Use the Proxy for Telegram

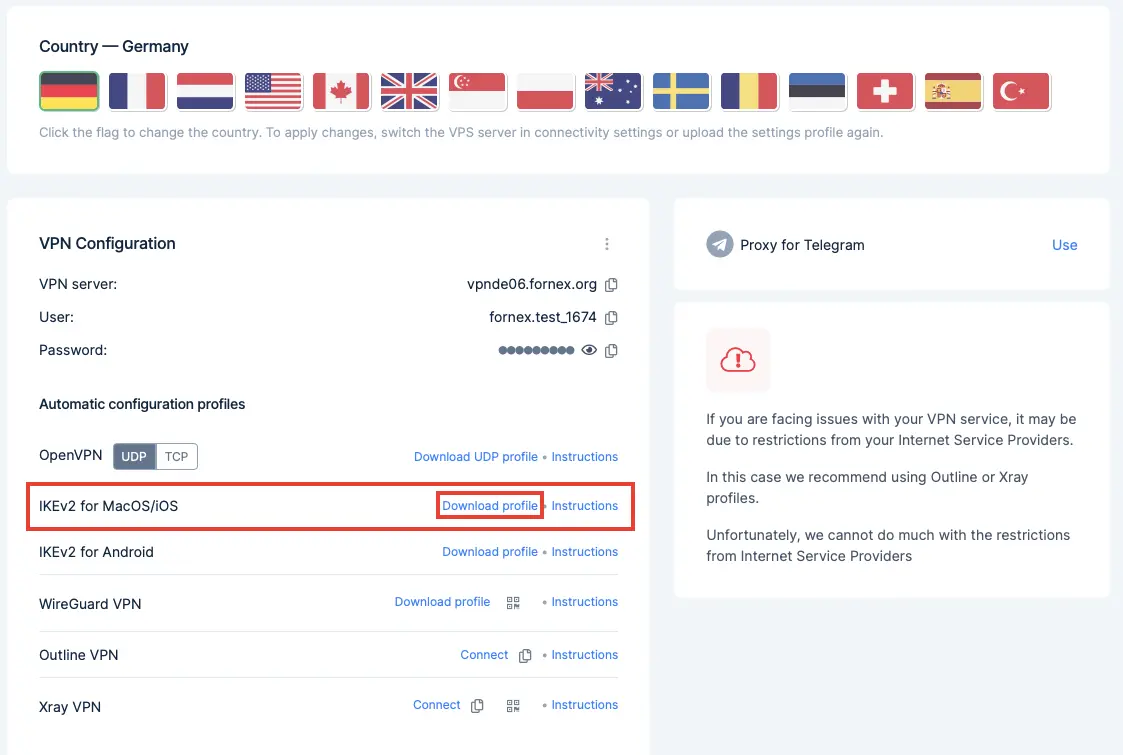[x=1064, y=245]
